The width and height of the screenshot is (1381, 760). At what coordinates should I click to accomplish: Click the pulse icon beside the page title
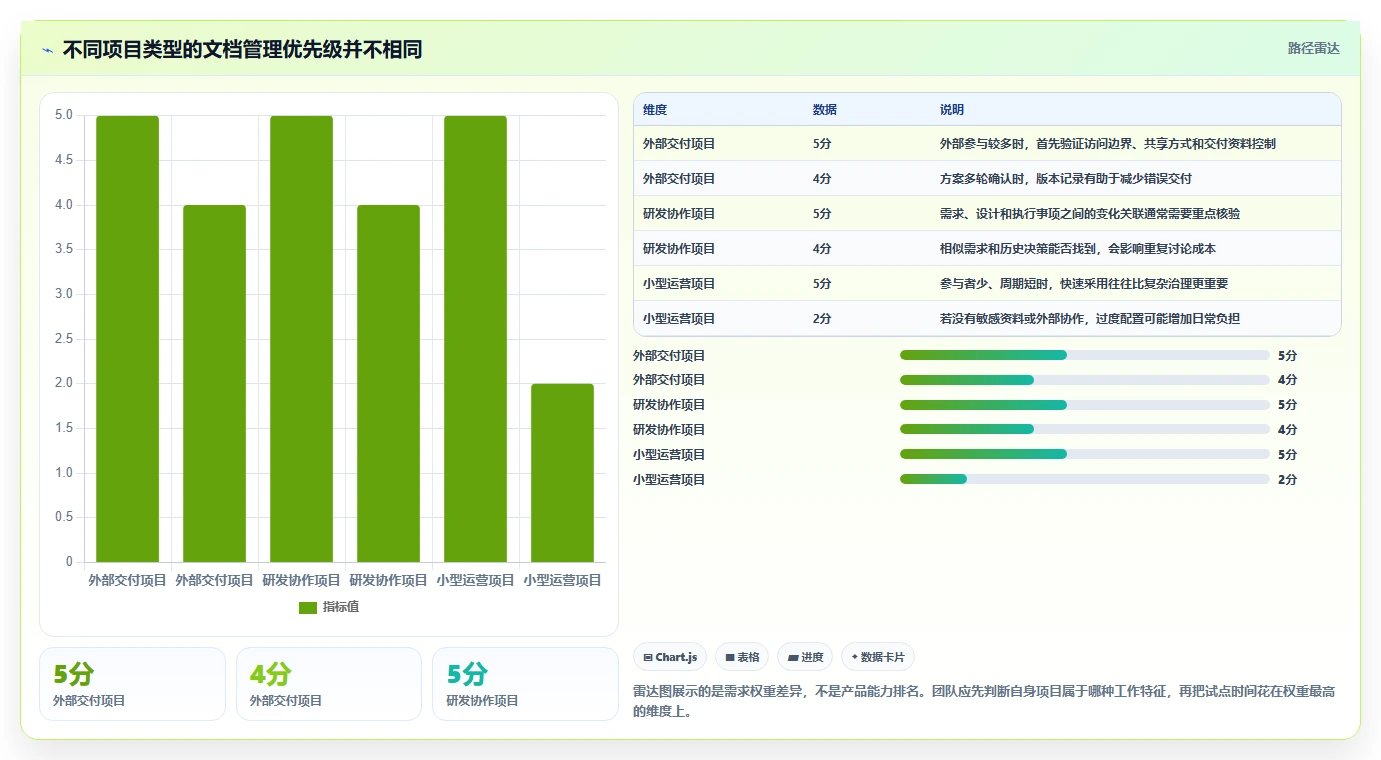[x=48, y=49]
